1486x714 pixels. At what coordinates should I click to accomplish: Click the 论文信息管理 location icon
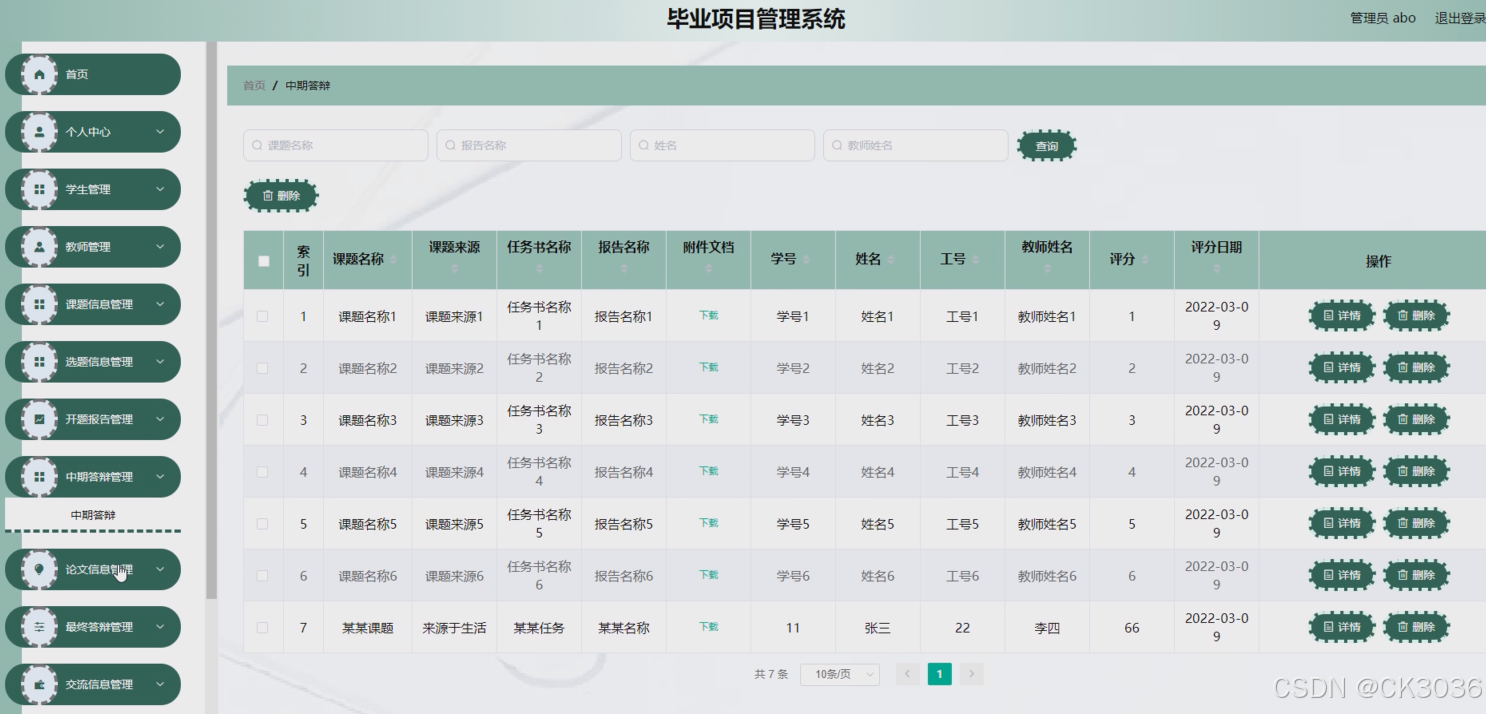[39, 569]
